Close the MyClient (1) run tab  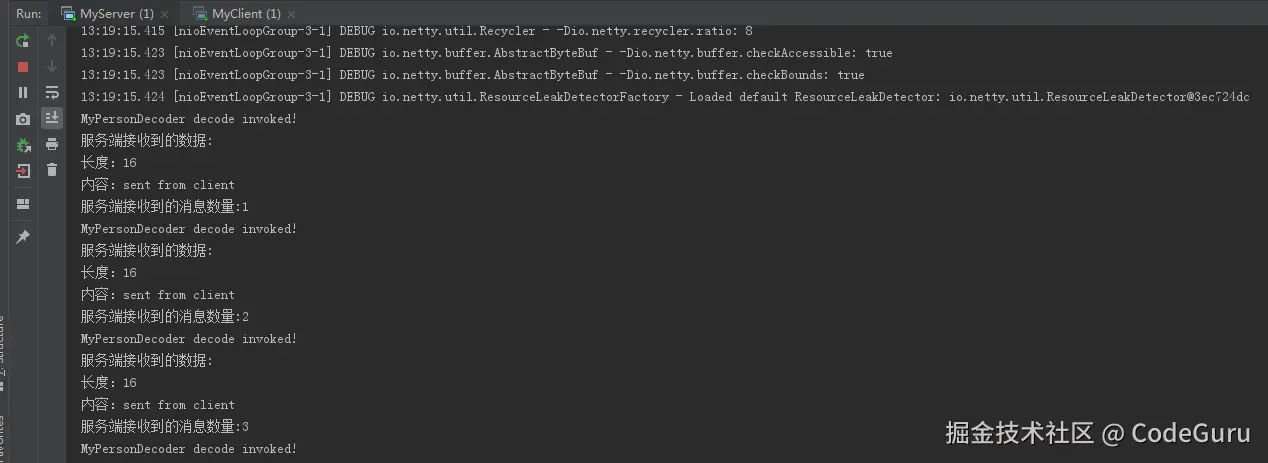point(291,15)
